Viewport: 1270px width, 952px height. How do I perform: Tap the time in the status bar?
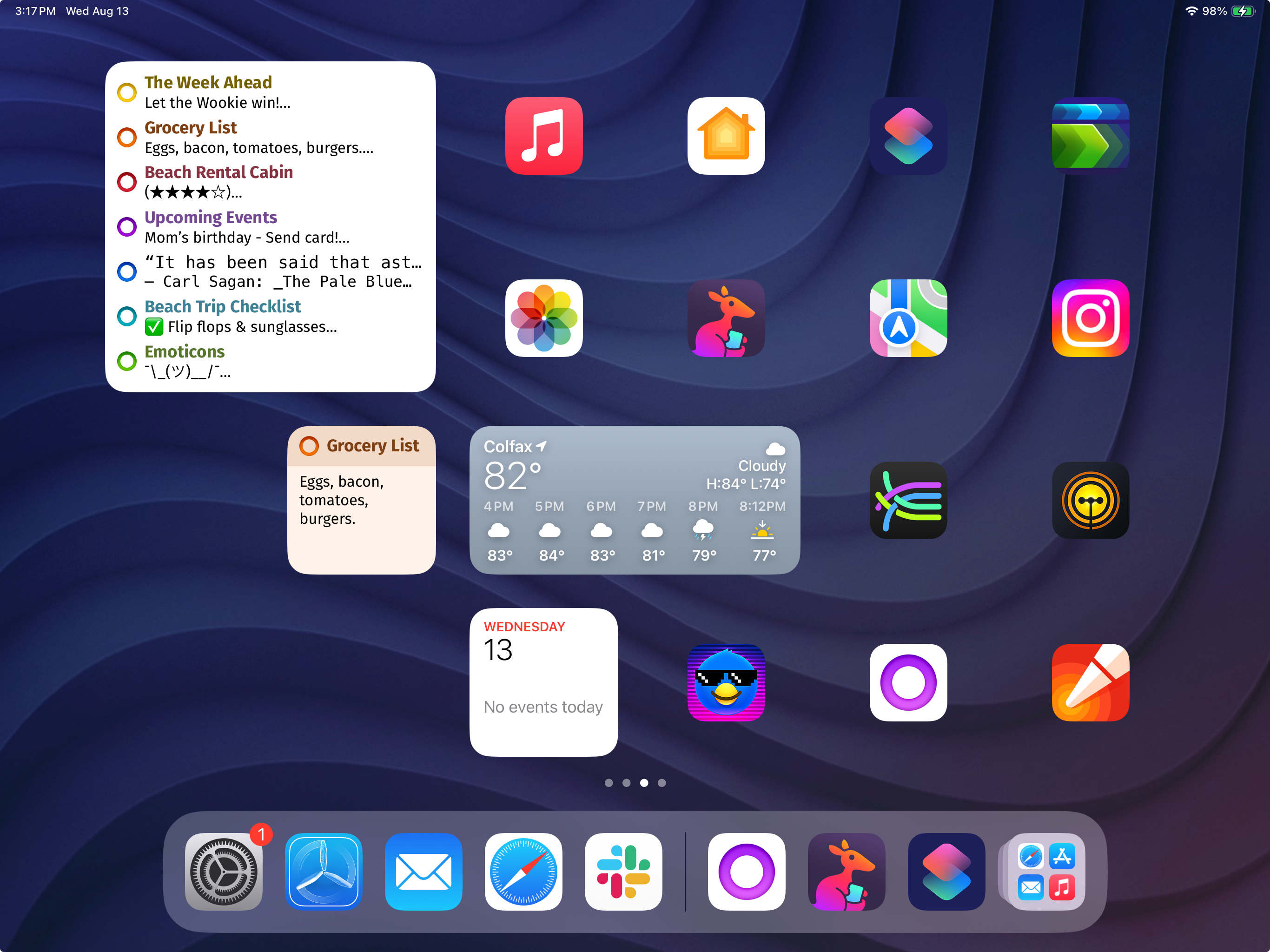tap(35, 11)
